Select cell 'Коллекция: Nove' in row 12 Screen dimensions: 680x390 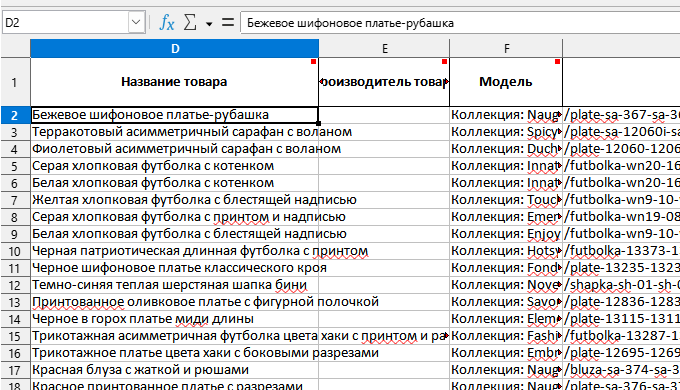pyautogui.click(x=506, y=285)
